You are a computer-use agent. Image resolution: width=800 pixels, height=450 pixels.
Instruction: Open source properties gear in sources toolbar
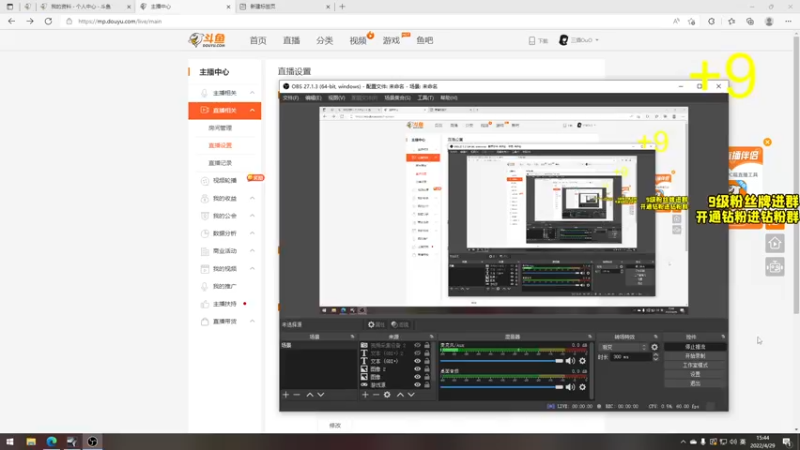(387, 395)
